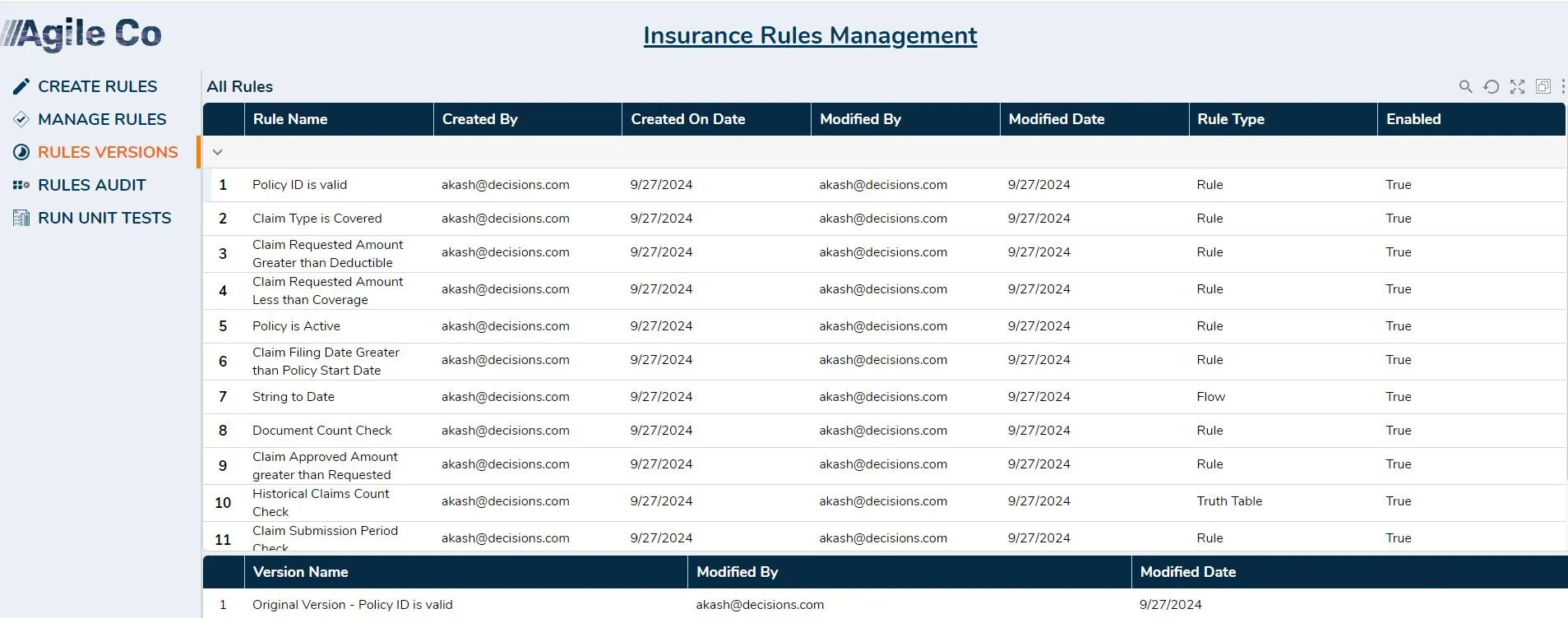Click the pencil icon beside Create Rules
The image size is (1568, 618).
21,86
